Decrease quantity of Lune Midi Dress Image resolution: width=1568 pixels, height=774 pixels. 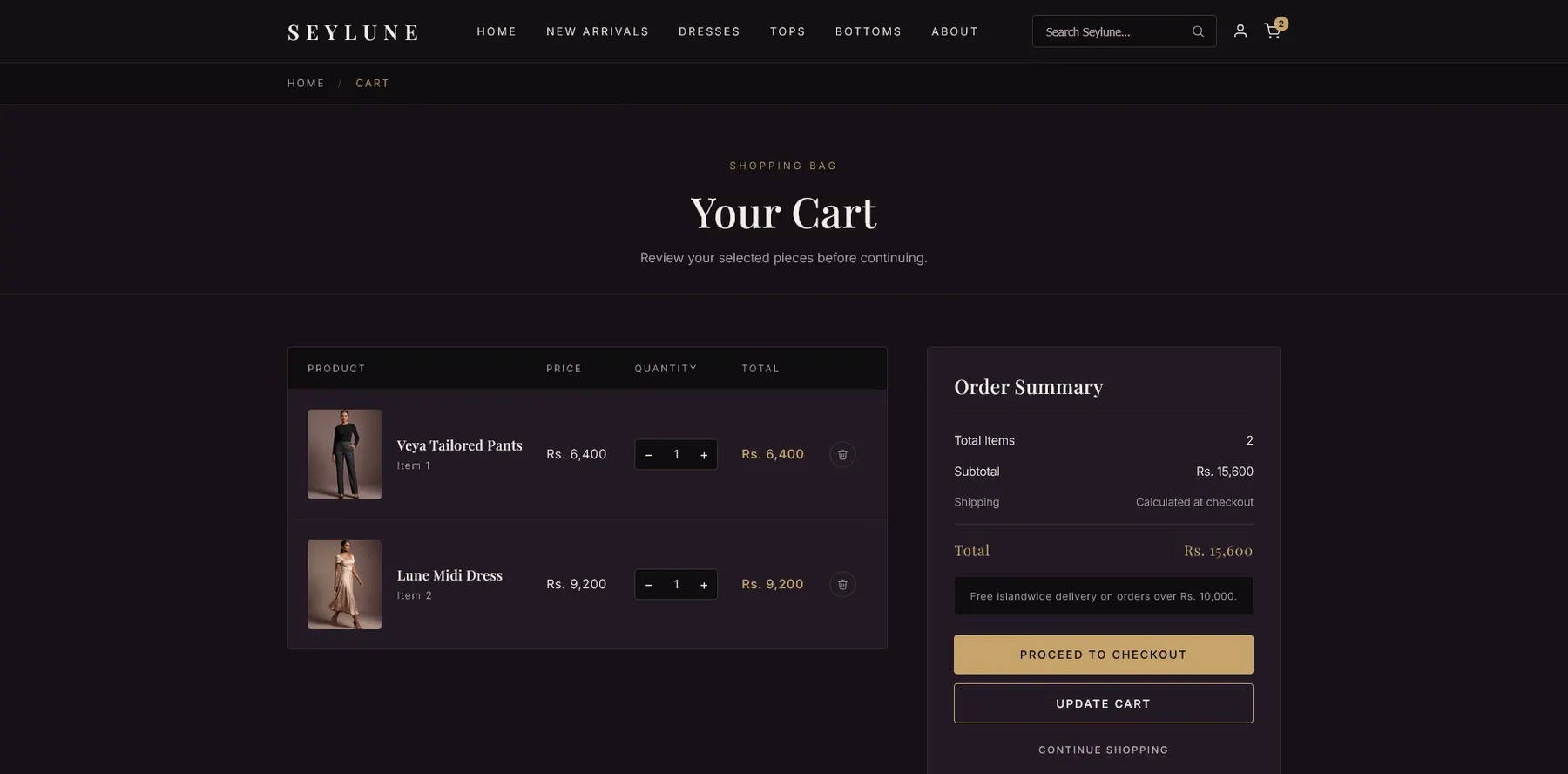click(648, 584)
